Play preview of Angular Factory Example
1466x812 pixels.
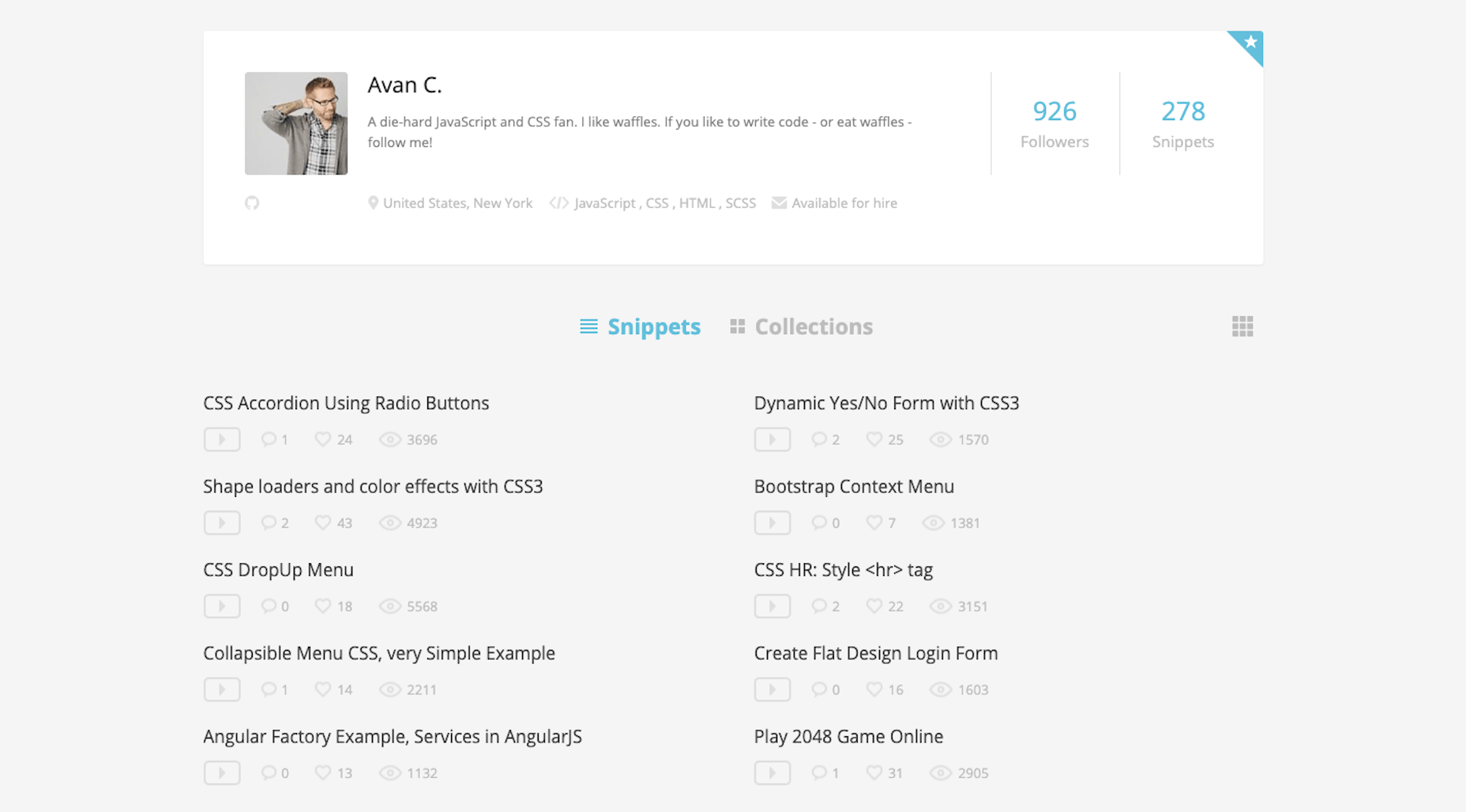[x=222, y=773]
